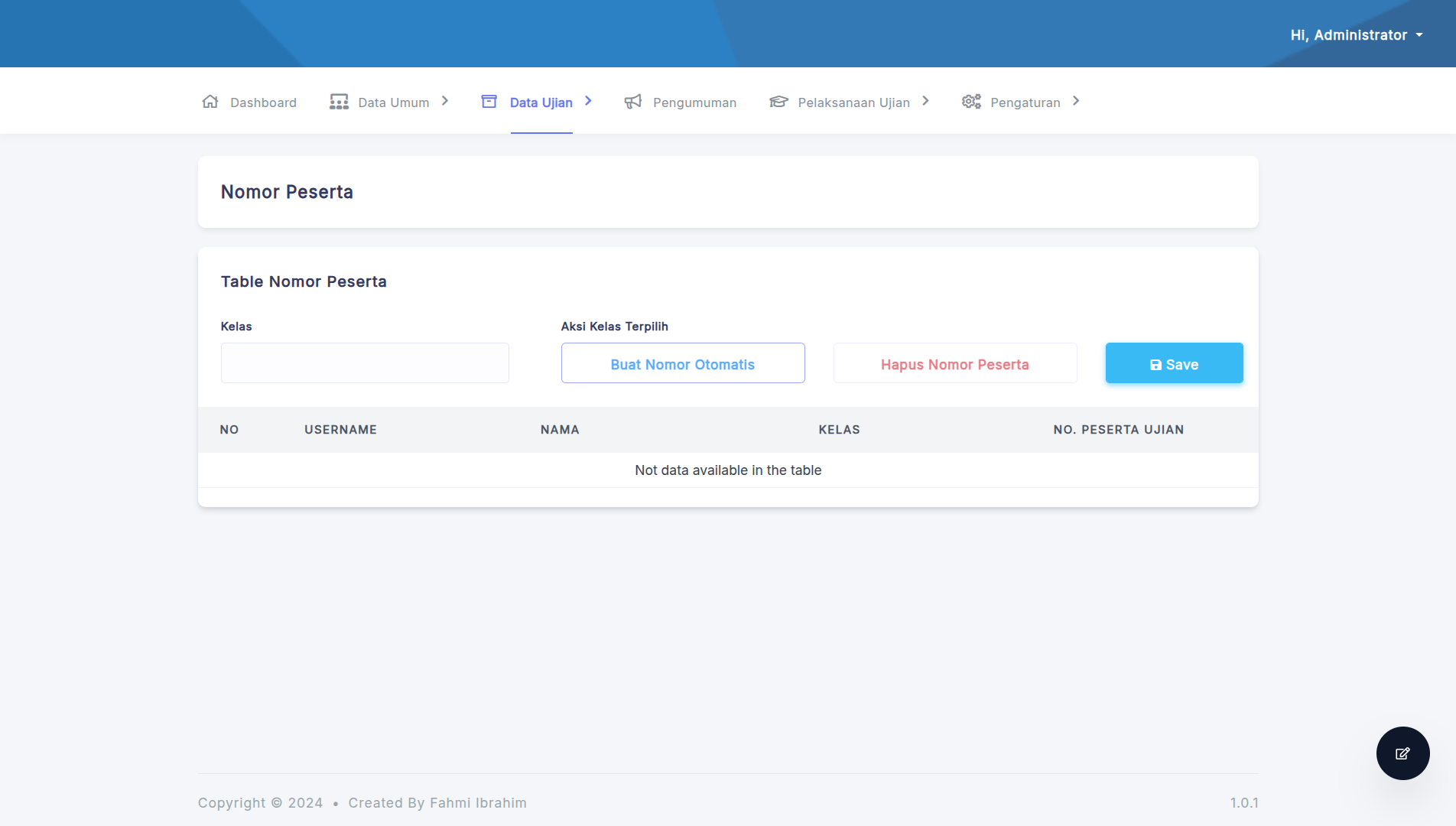Click the blue Save button
This screenshot has width=1456, height=826.
coord(1174,364)
